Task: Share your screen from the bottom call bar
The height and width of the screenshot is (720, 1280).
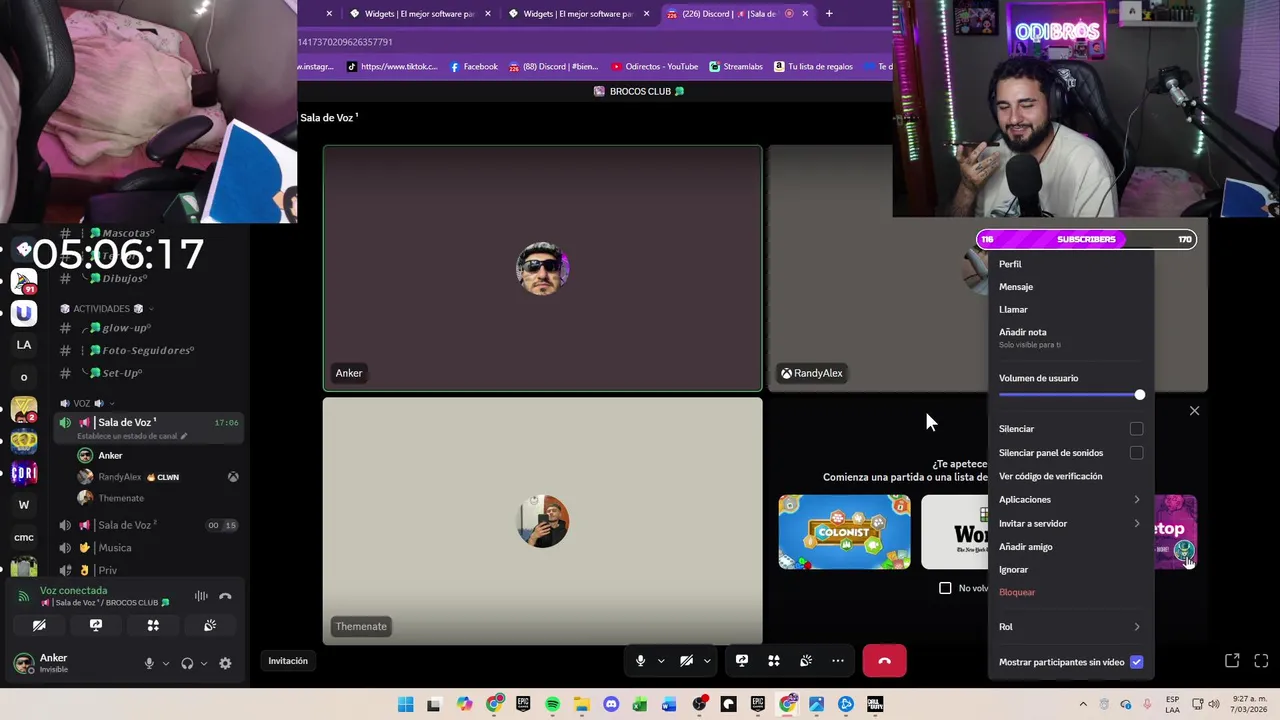Action: pyautogui.click(x=742, y=661)
